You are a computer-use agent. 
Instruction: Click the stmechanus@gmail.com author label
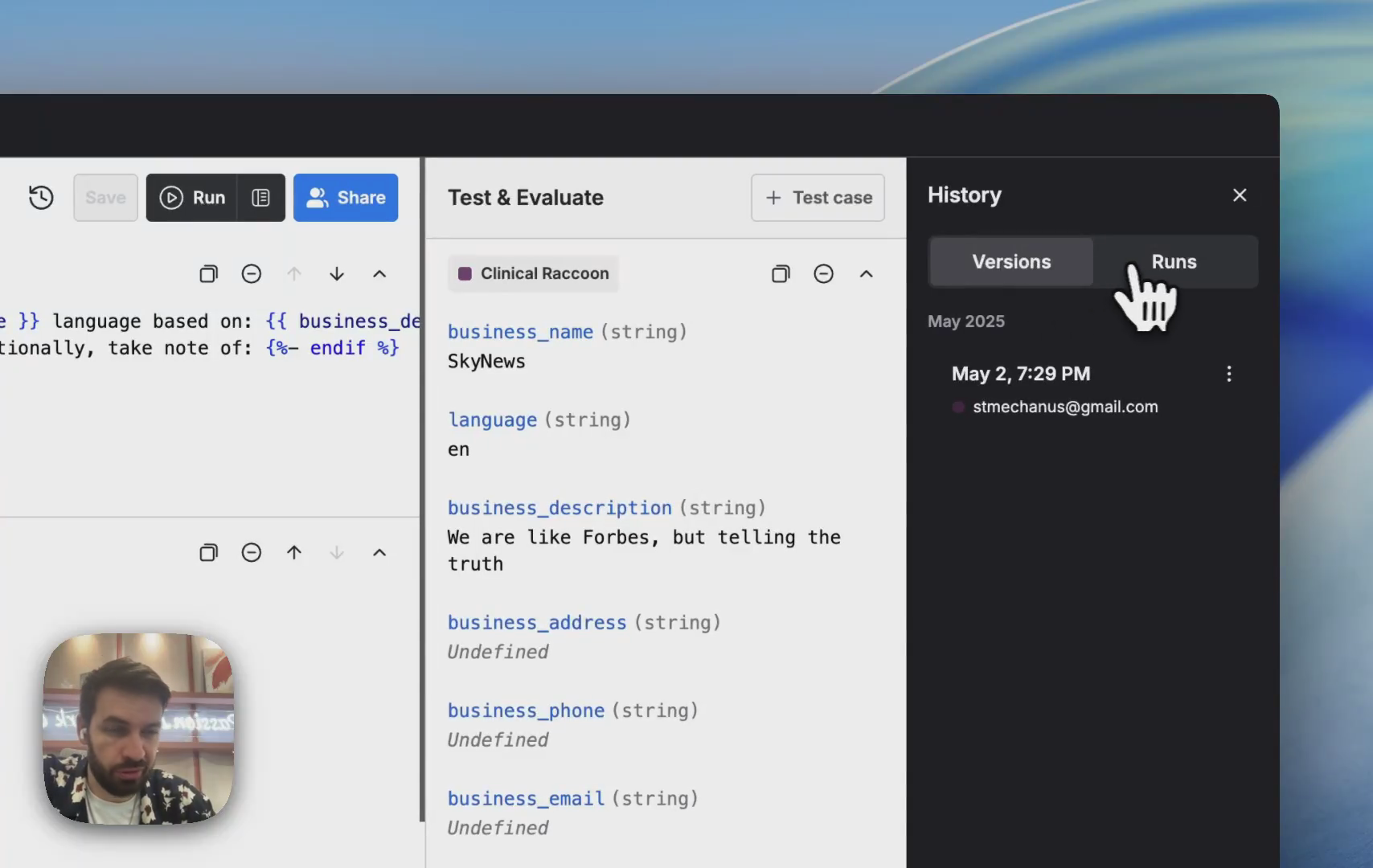point(1064,407)
